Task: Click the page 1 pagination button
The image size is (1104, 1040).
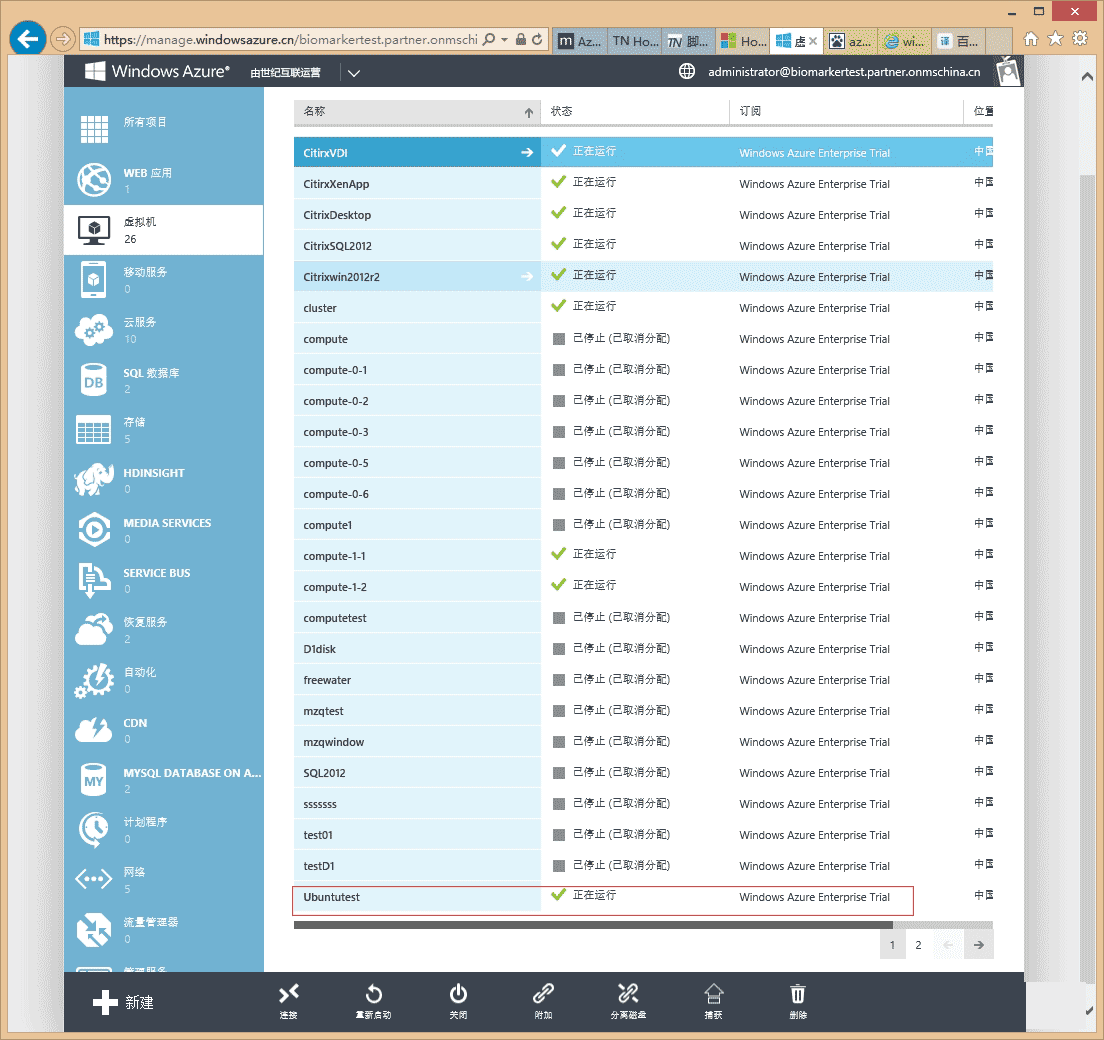Action: (x=892, y=945)
